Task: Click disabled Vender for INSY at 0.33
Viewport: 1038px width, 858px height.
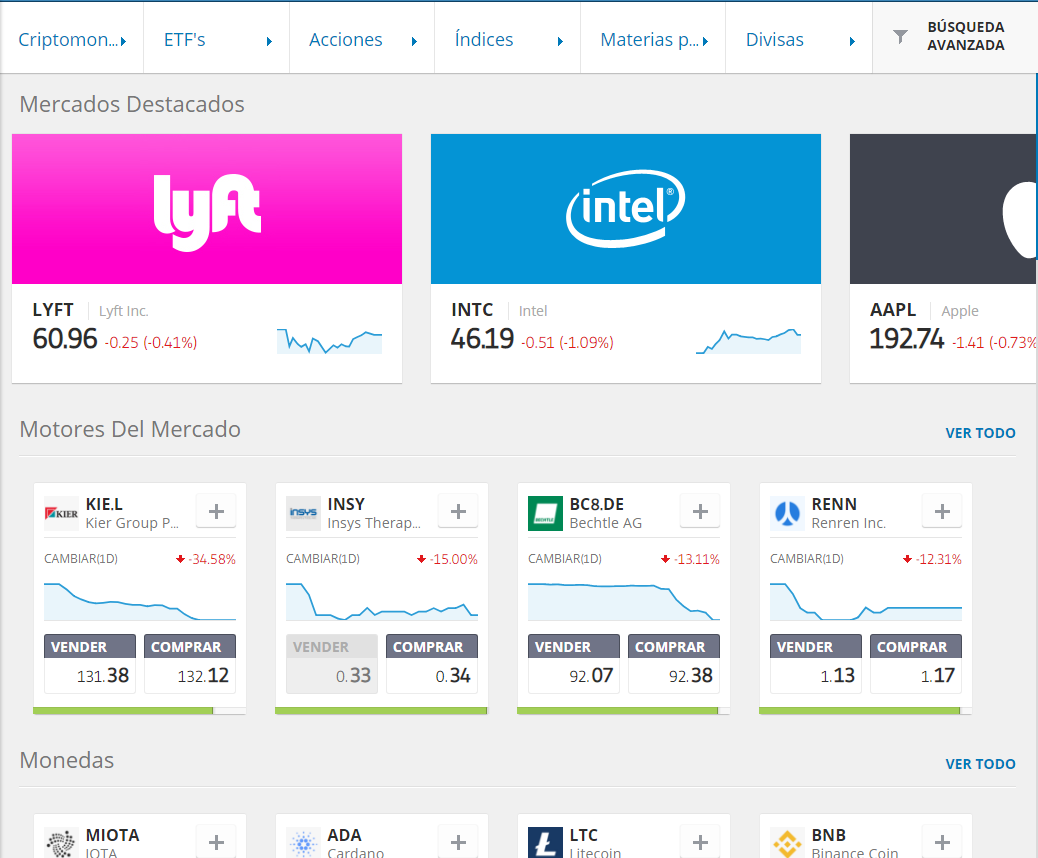Action: click(332, 664)
